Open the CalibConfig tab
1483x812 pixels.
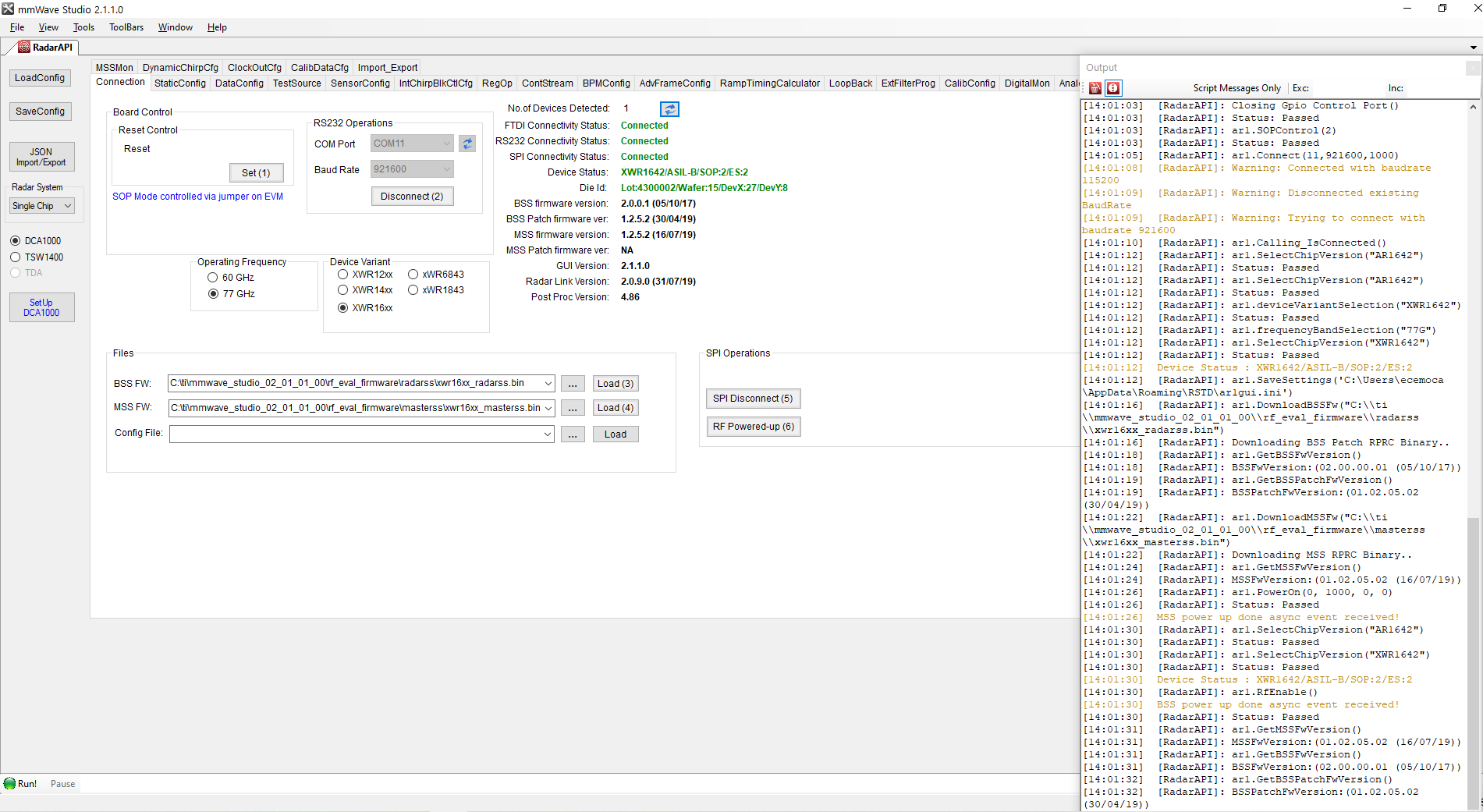pyautogui.click(x=970, y=83)
